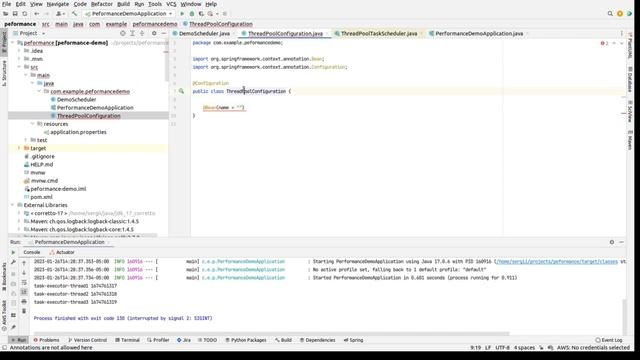Viewport: 640px width, 360px height.
Task: Open the Project view dropdown
Action: click(x=29, y=33)
